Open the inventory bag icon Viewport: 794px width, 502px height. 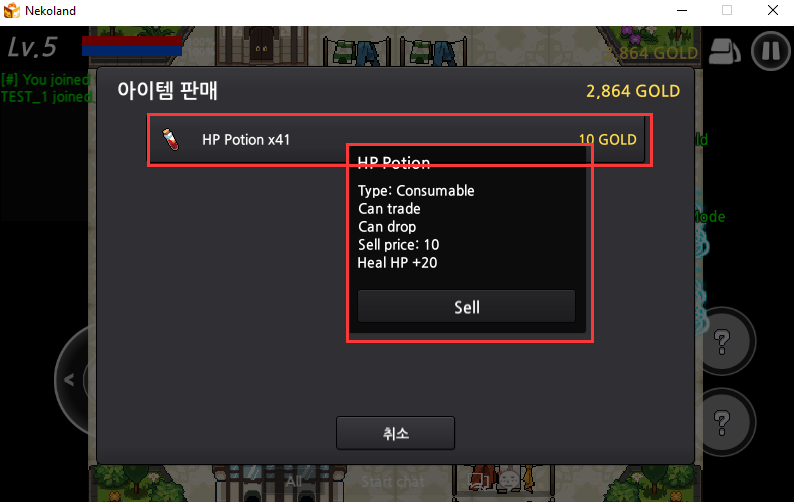click(724, 51)
